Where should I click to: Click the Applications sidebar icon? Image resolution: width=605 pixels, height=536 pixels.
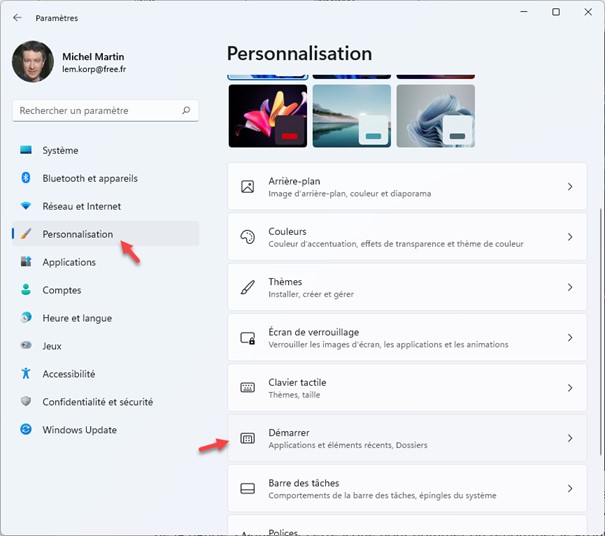tap(27, 263)
